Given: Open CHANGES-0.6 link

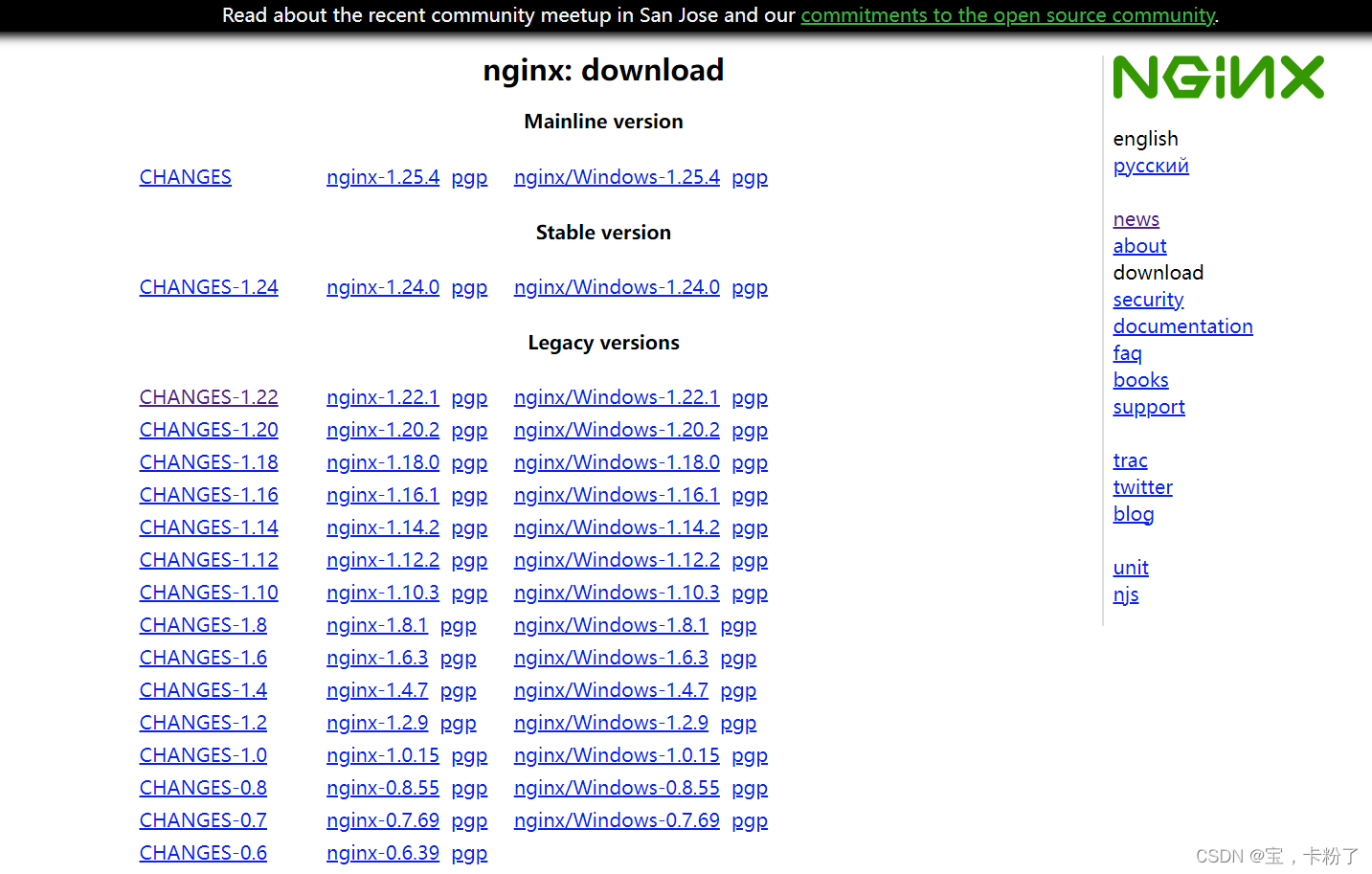Looking at the screenshot, I should 203,853.
